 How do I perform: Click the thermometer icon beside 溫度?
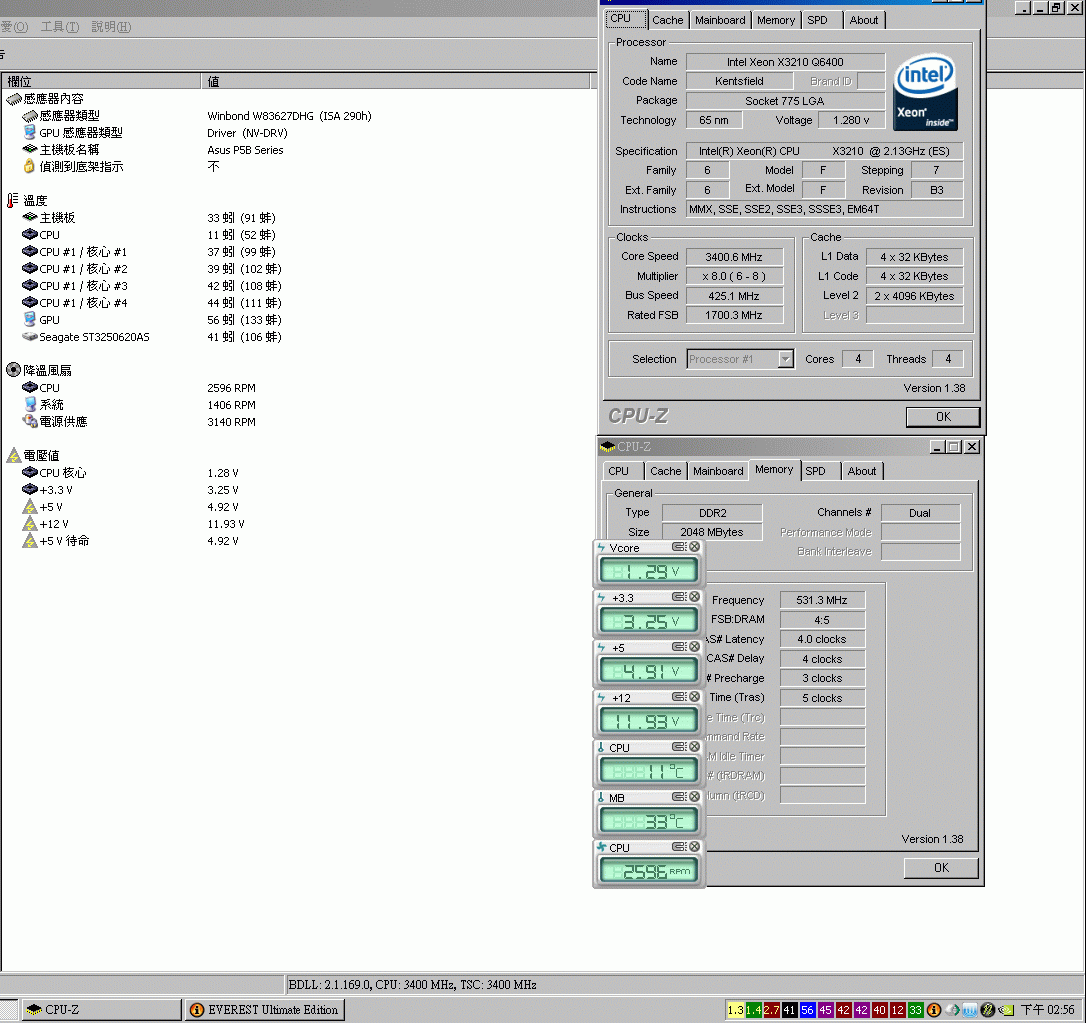pos(12,200)
